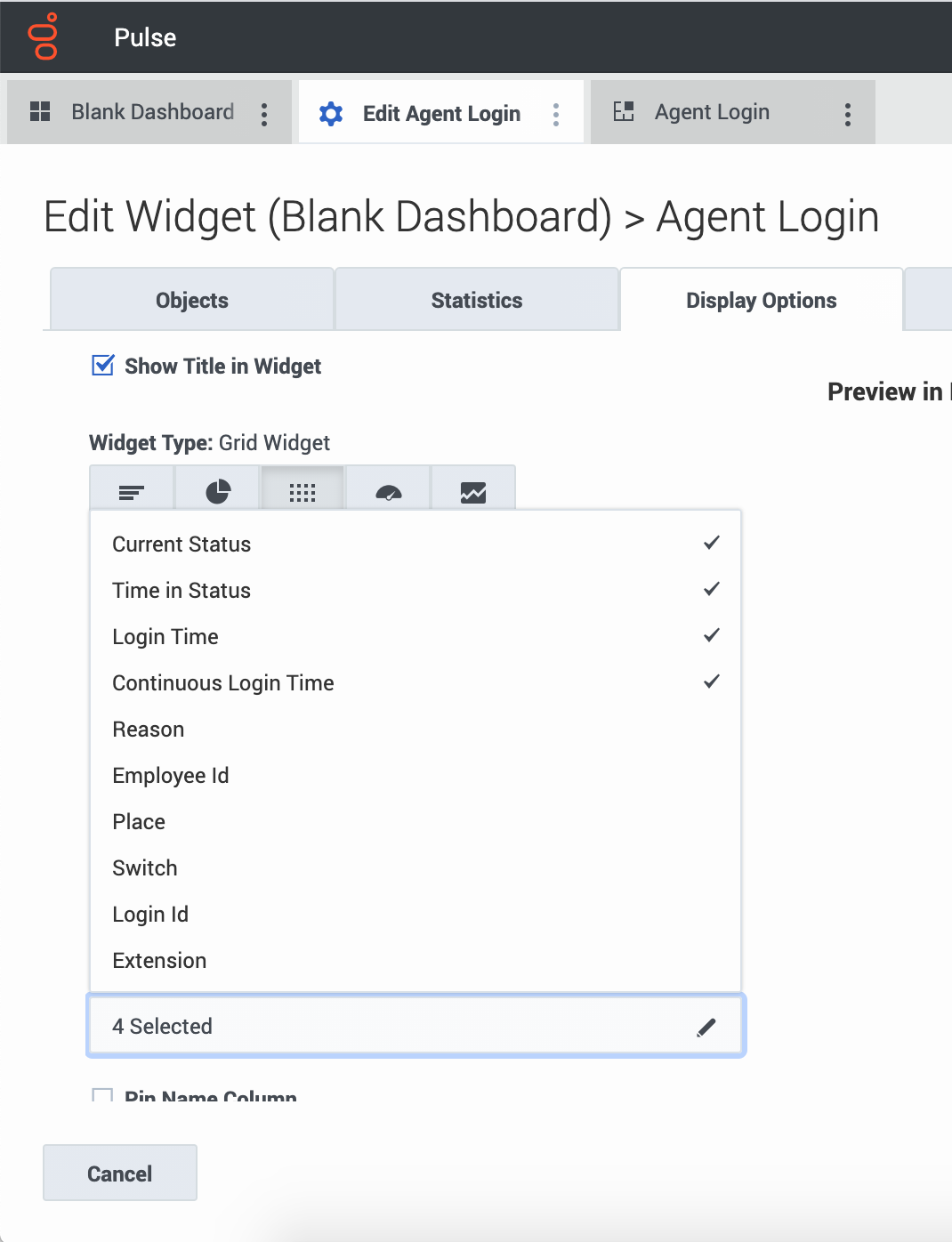Open Edit Agent Login tab's options menu
Screen dimensions: 952x1242
point(556,114)
